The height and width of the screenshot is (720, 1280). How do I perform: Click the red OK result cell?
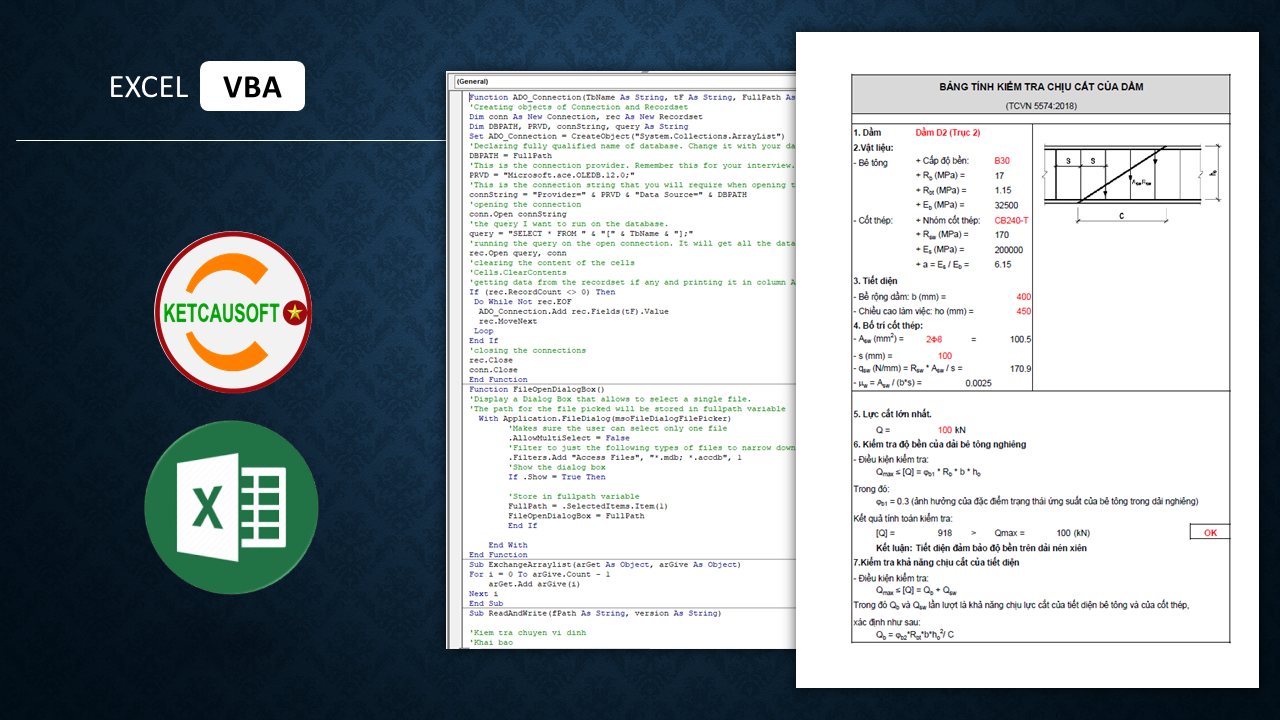point(1210,533)
